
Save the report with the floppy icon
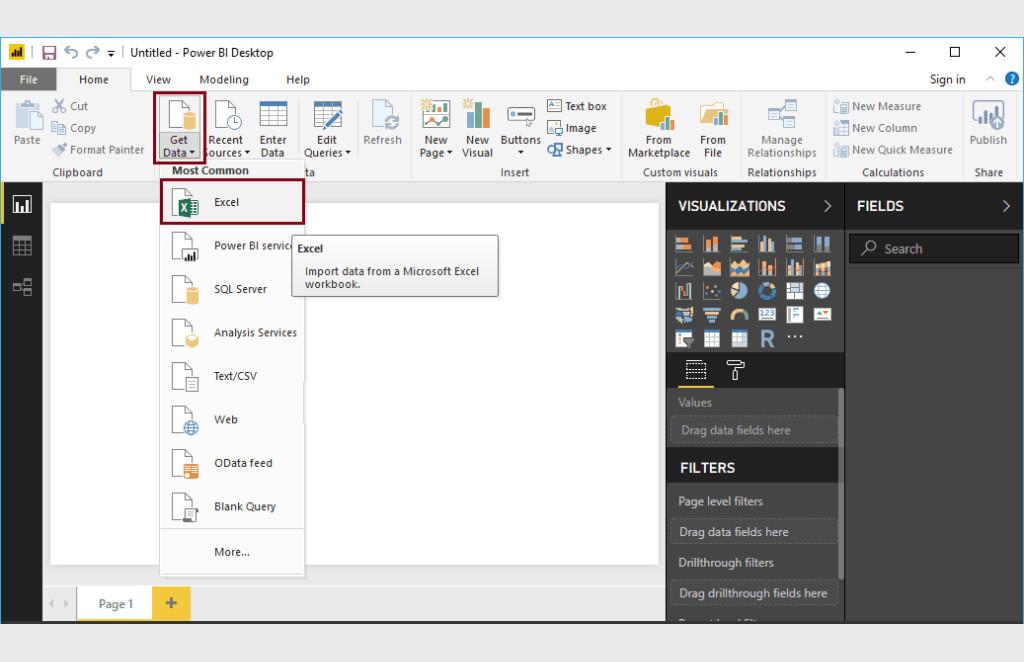coord(49,53)
